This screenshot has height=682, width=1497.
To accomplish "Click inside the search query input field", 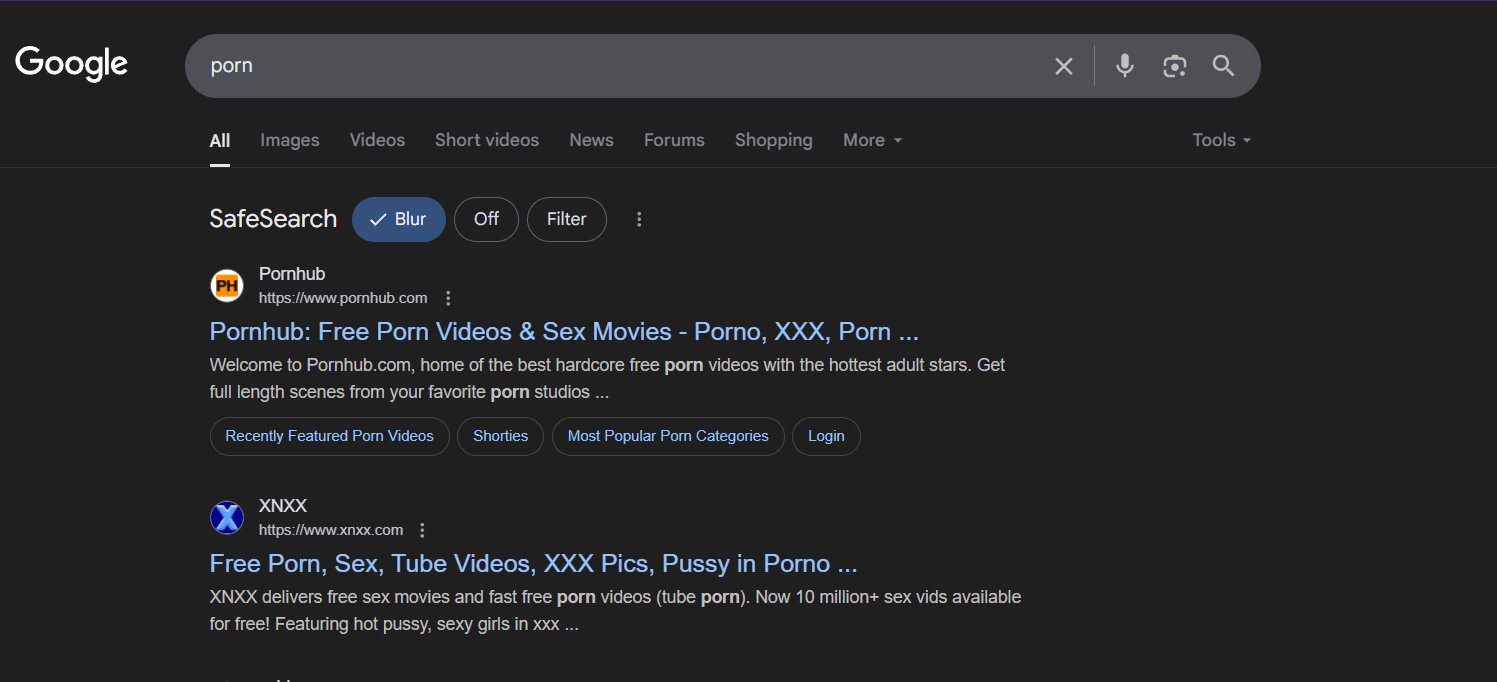I will click(620, 66).
